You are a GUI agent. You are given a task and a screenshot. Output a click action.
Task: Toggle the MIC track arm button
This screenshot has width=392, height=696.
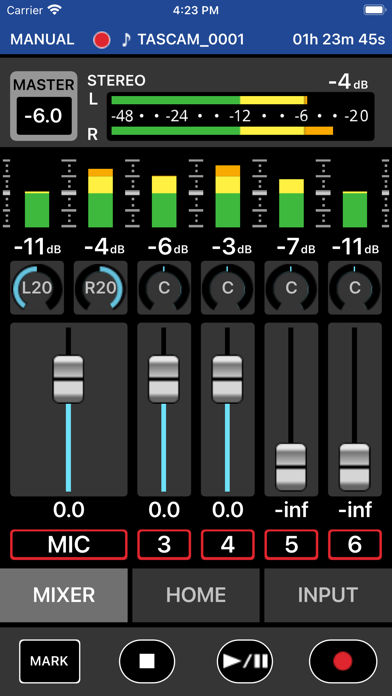pos(69,544)
